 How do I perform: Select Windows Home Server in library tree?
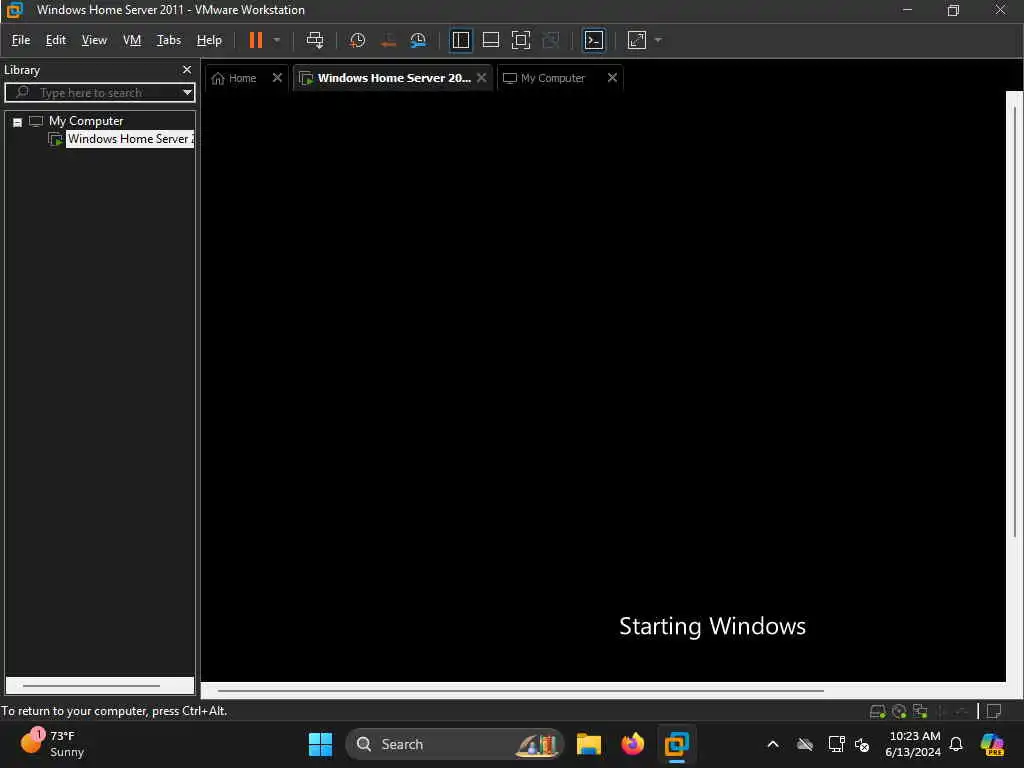tap(130, 139)
